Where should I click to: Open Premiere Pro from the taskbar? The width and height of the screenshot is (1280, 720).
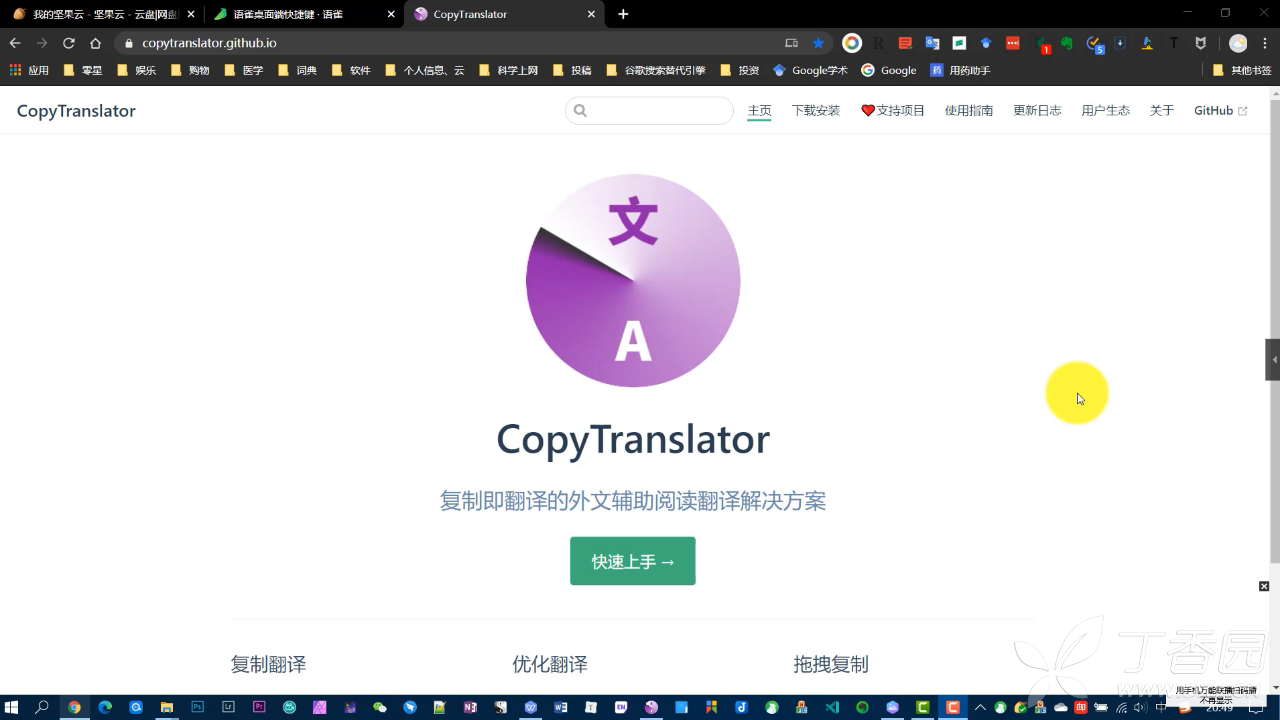259,707
